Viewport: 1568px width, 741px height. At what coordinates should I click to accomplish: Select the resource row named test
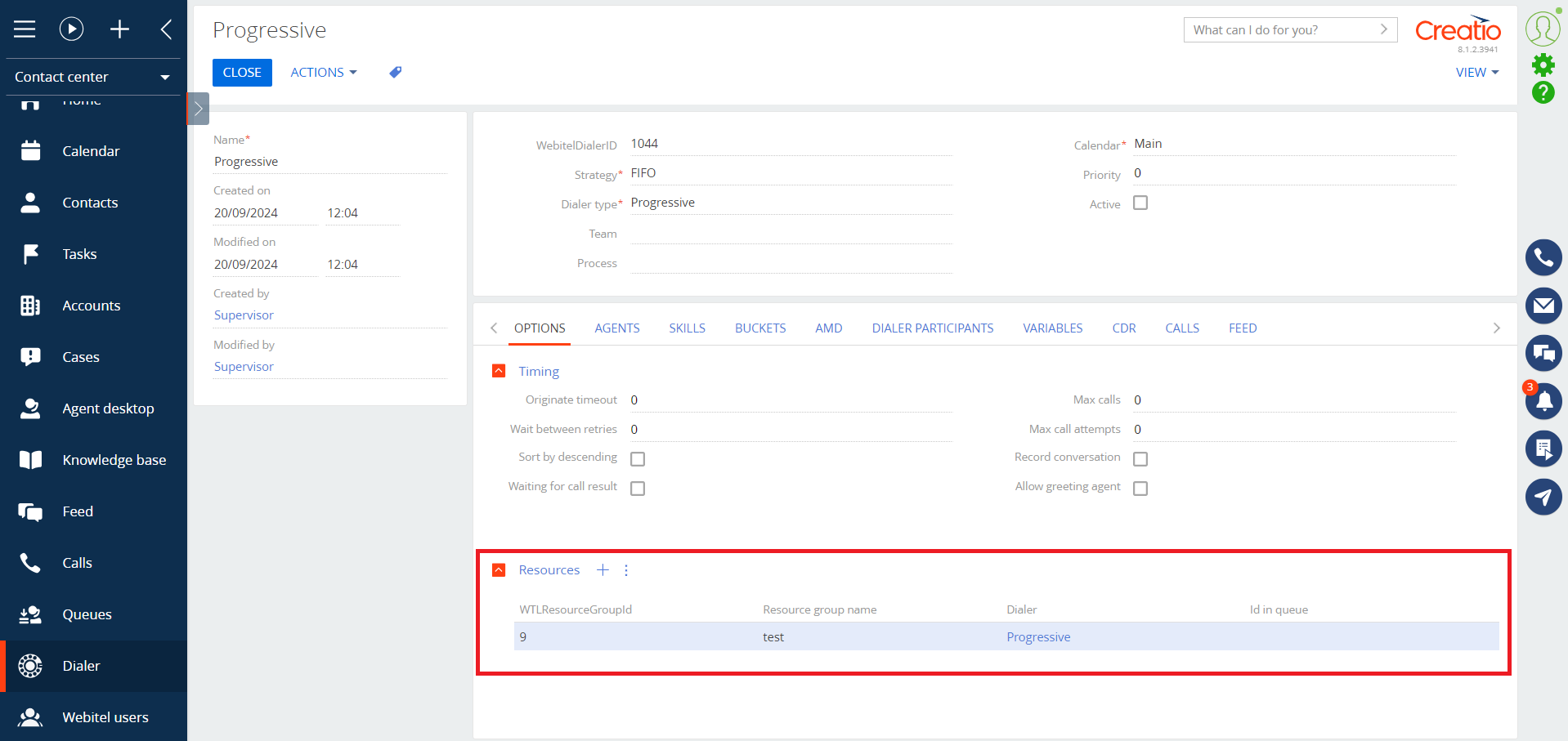click(x=1006, y=636)
